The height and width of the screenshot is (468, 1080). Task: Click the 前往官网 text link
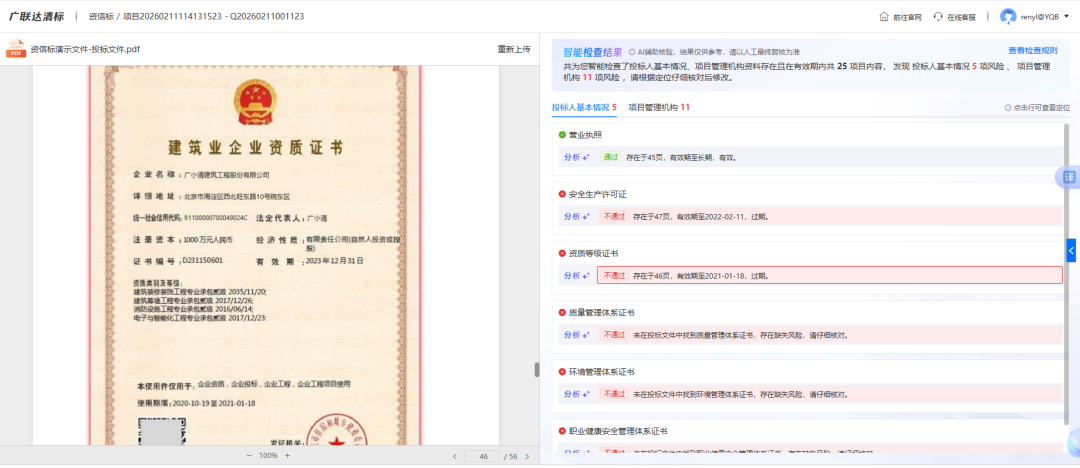point(907,17)
